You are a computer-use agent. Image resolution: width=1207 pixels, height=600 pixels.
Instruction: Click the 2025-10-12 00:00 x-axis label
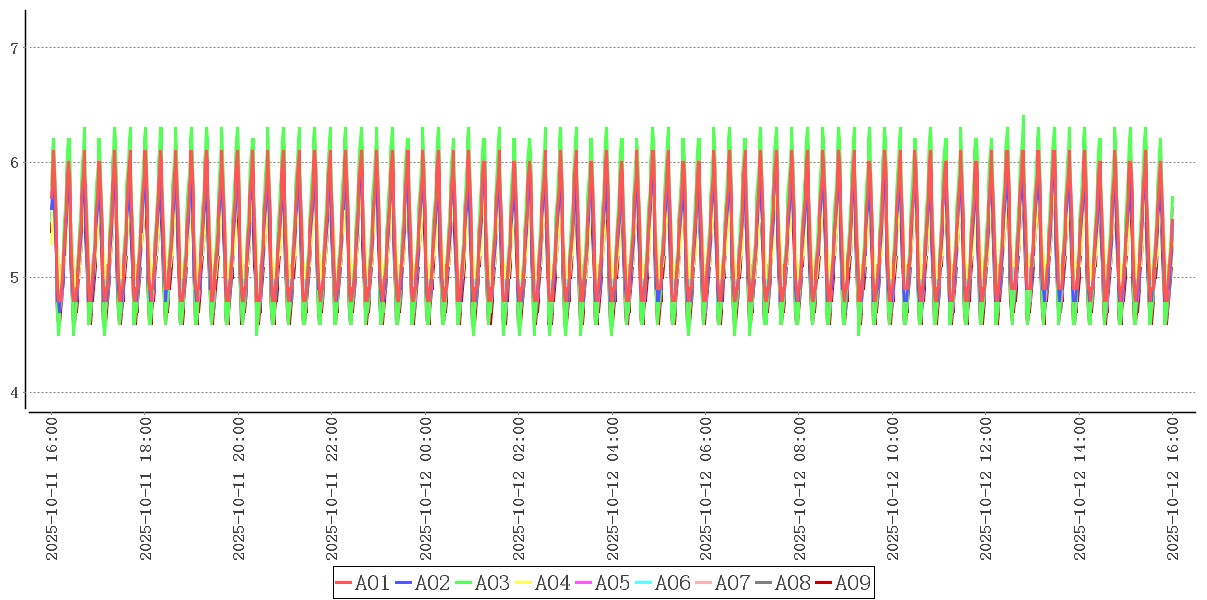[426, 490]
